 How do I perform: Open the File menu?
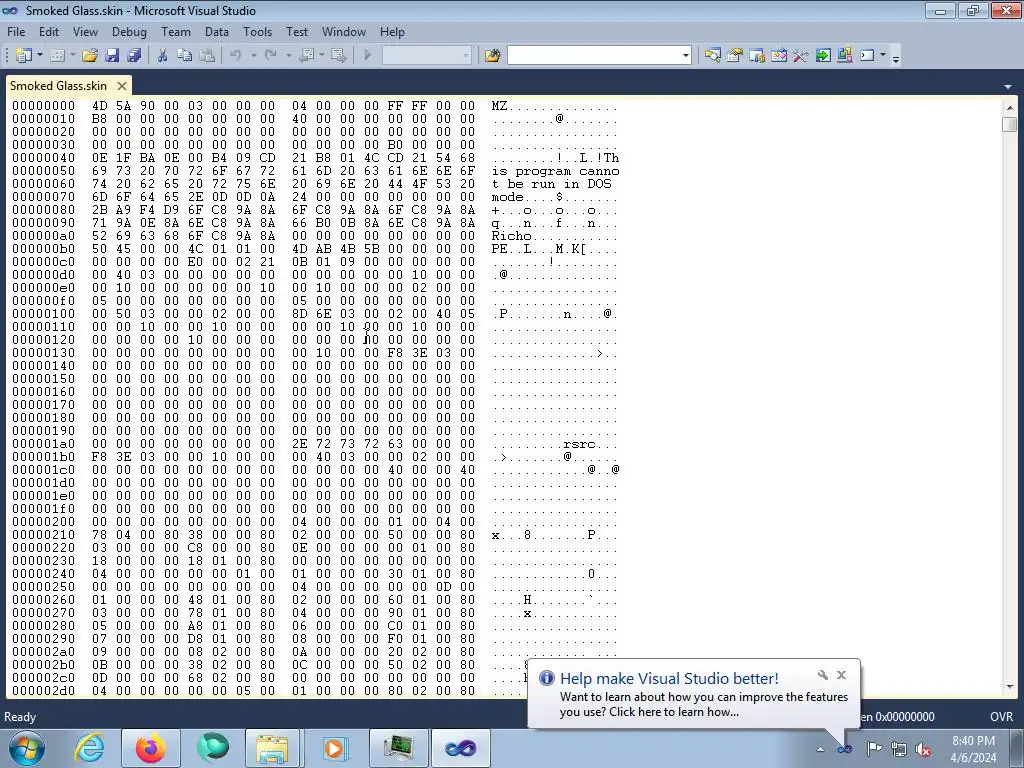coord(16,31)
